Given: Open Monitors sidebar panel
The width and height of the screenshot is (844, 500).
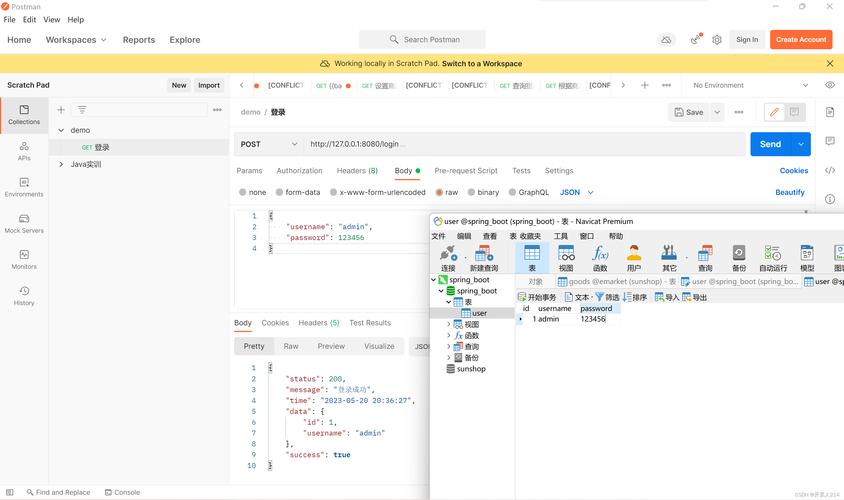Looking at the screenshot, I should pyautogui.click(x=24, y=259).
